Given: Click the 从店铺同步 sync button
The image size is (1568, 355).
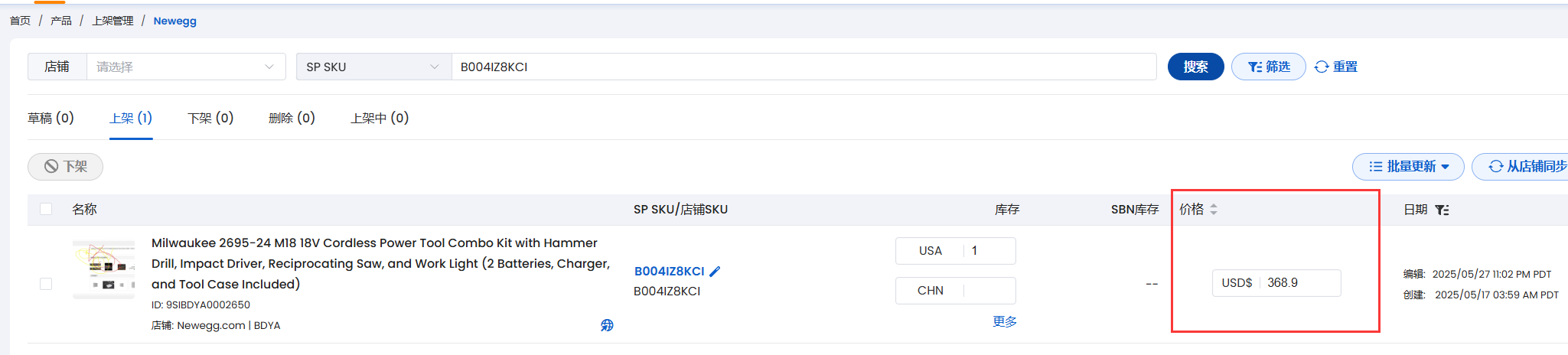Looking at the screenshot, I should tap(1523, 167).
